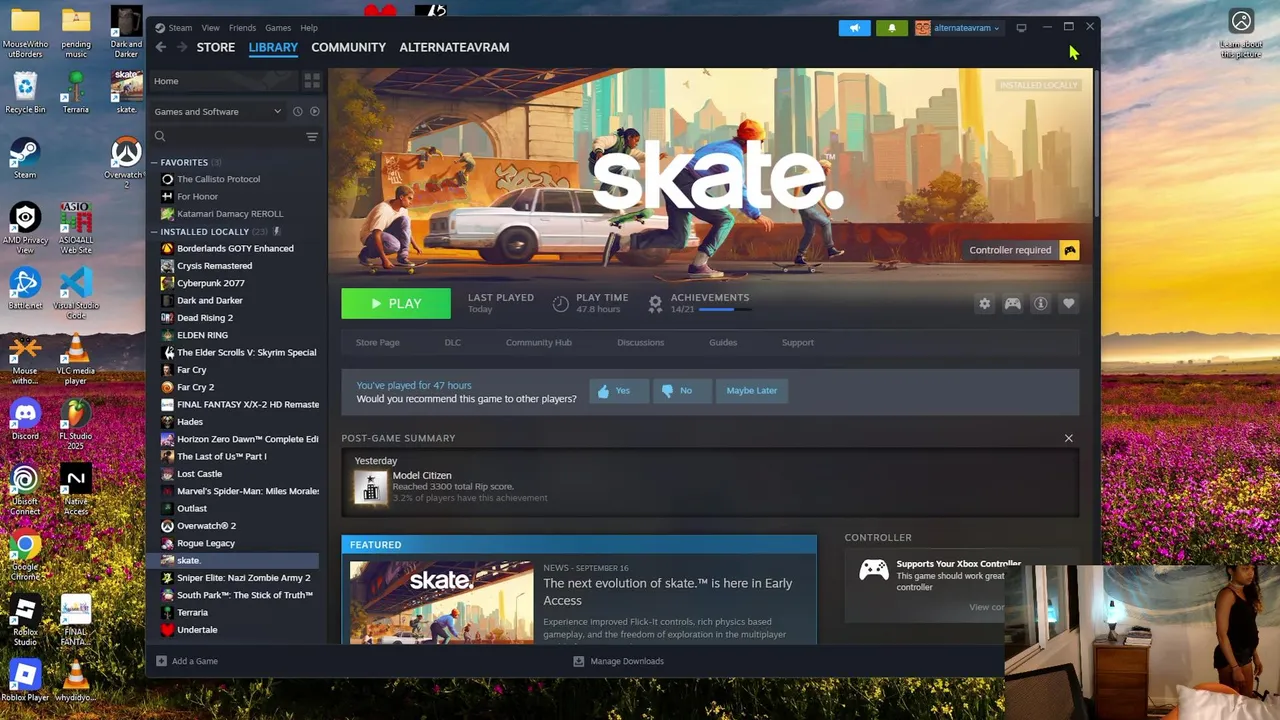Open Google Chrome desktop shortcut
The width and height of the screenshot is (1280, 720).
coord(25,557)
